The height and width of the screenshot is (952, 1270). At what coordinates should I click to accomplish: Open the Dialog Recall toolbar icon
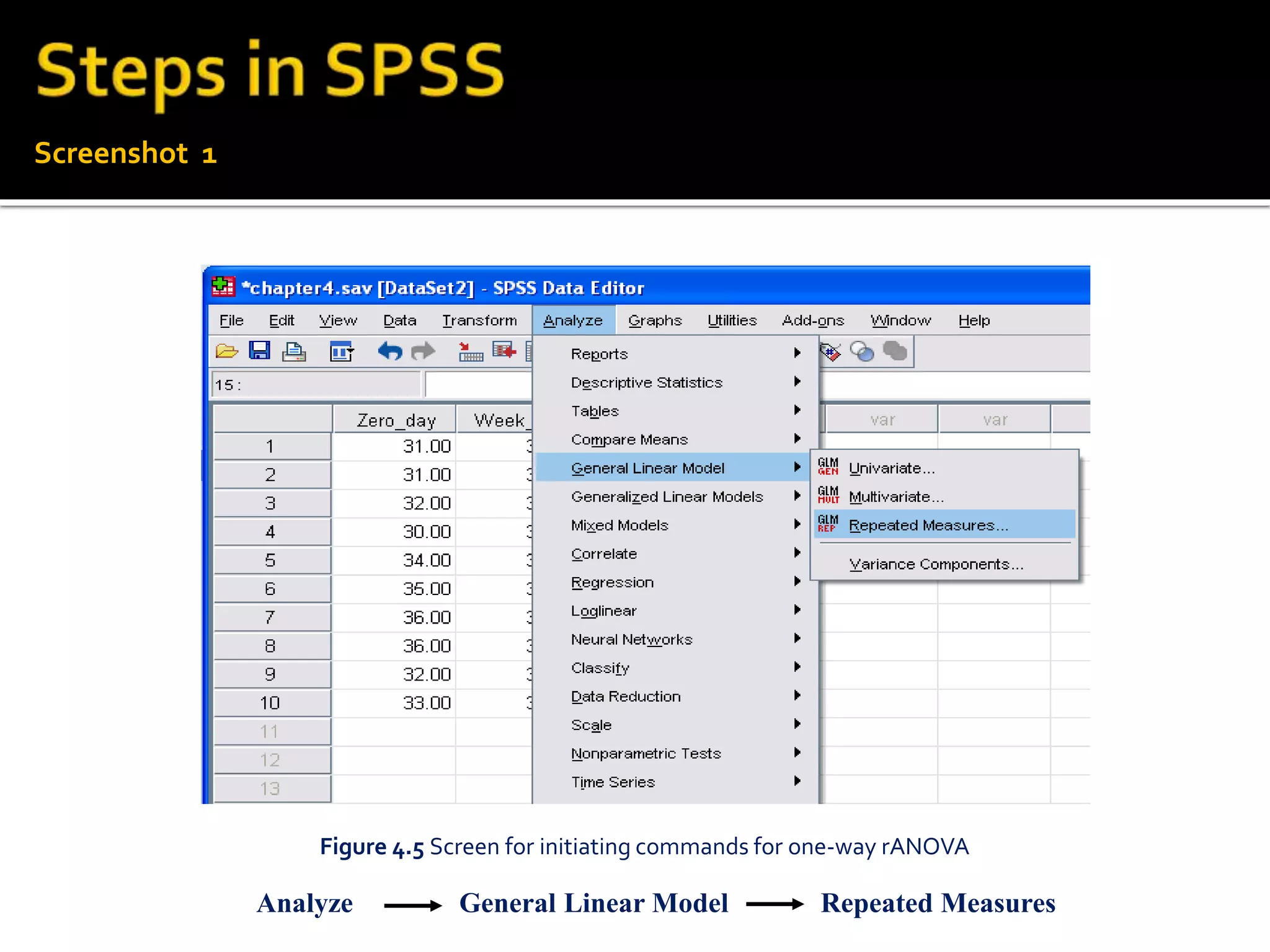[x=341, y=351]
